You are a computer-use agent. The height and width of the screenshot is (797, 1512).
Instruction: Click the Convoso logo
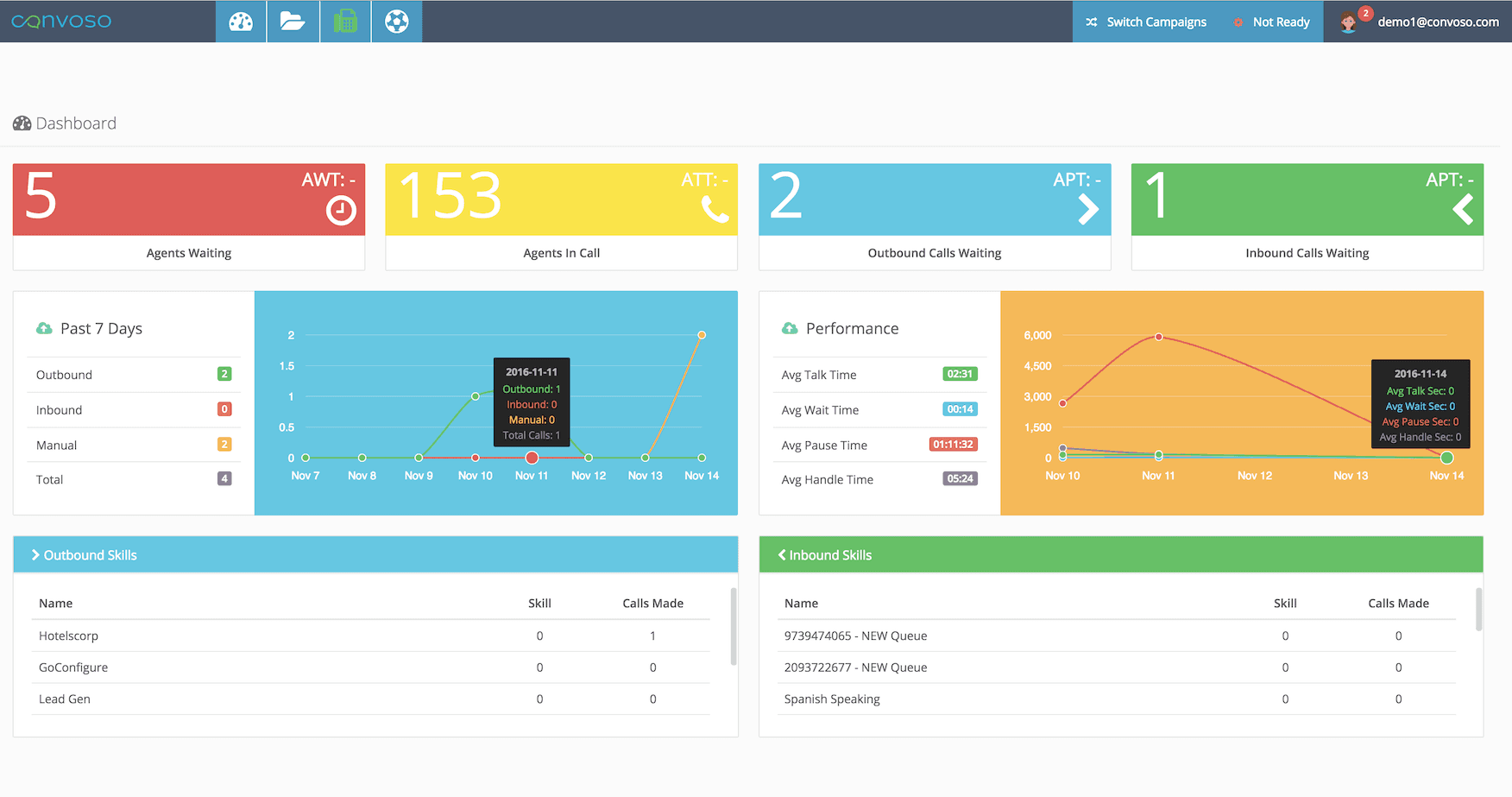click(x=61, y=22)
